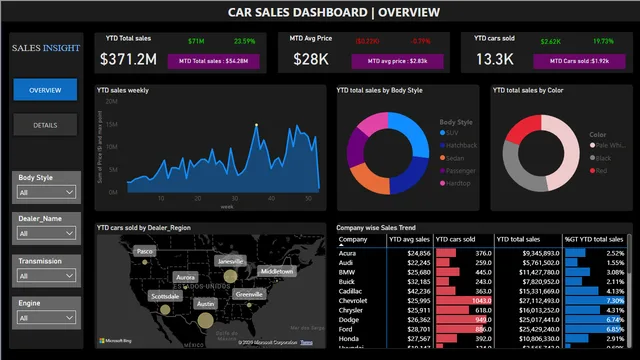This screenshot has height=360, width=640.
Task: Select Red in Color legend
Action: 598,171
